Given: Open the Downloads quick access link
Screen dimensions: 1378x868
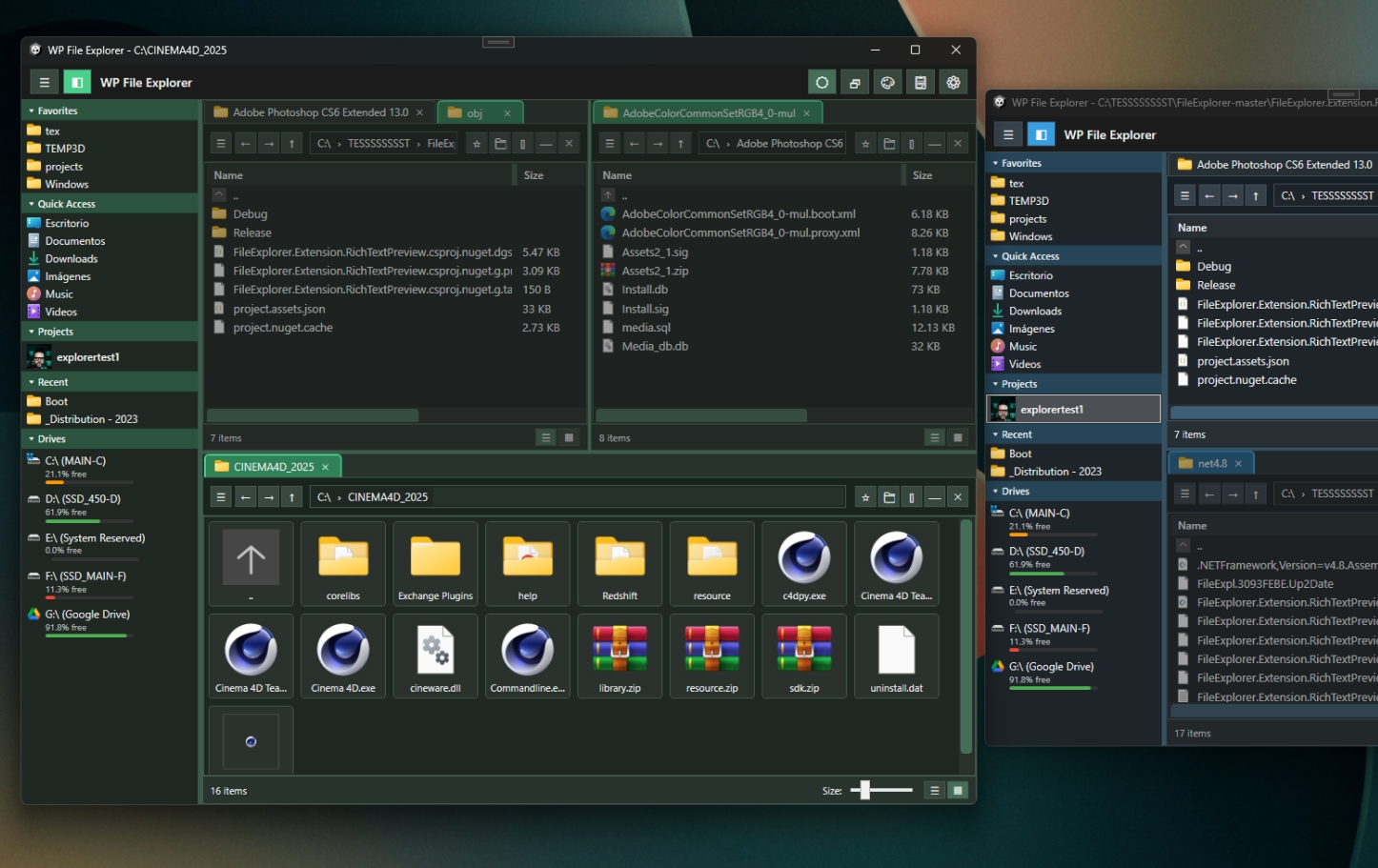Looking at the screenshot, I should pos(71,259).
